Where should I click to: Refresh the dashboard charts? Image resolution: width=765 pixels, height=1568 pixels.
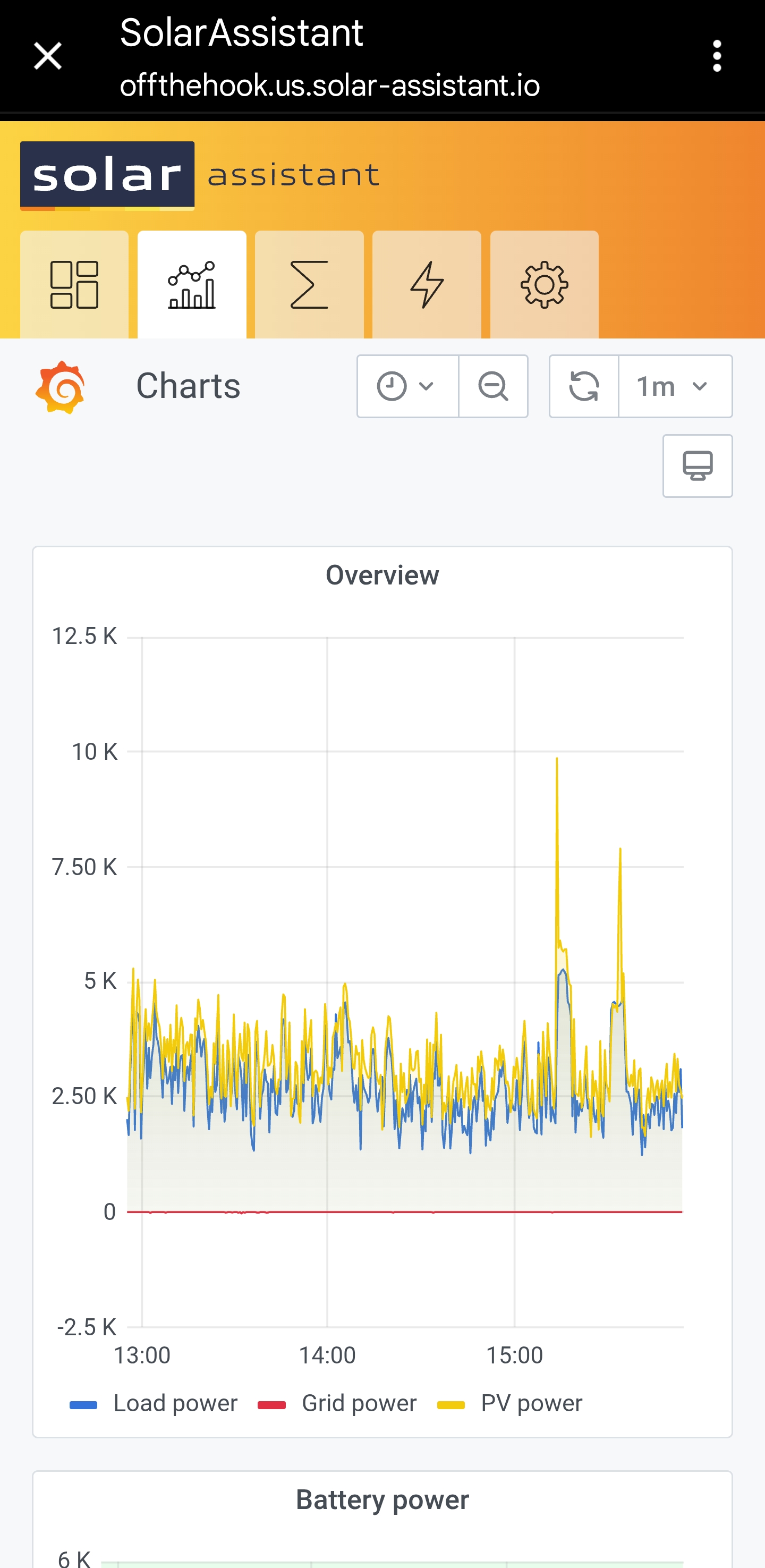[x=584, y=386]
